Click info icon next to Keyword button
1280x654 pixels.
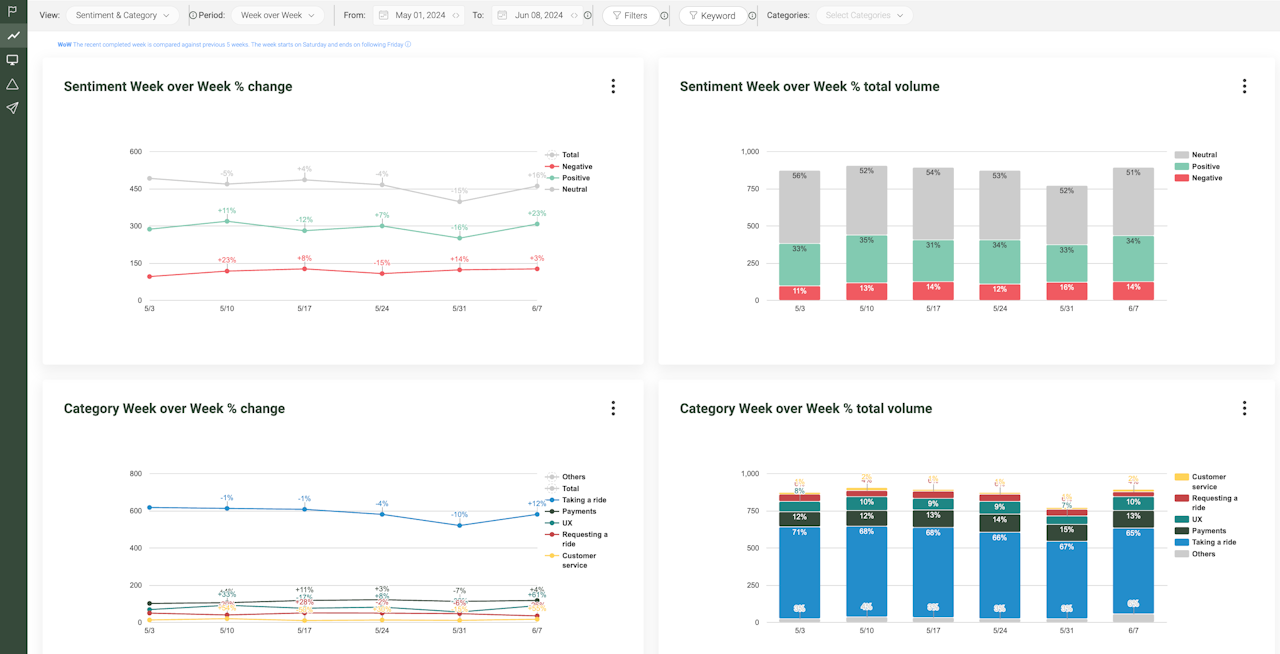click(x=752, y=16)
